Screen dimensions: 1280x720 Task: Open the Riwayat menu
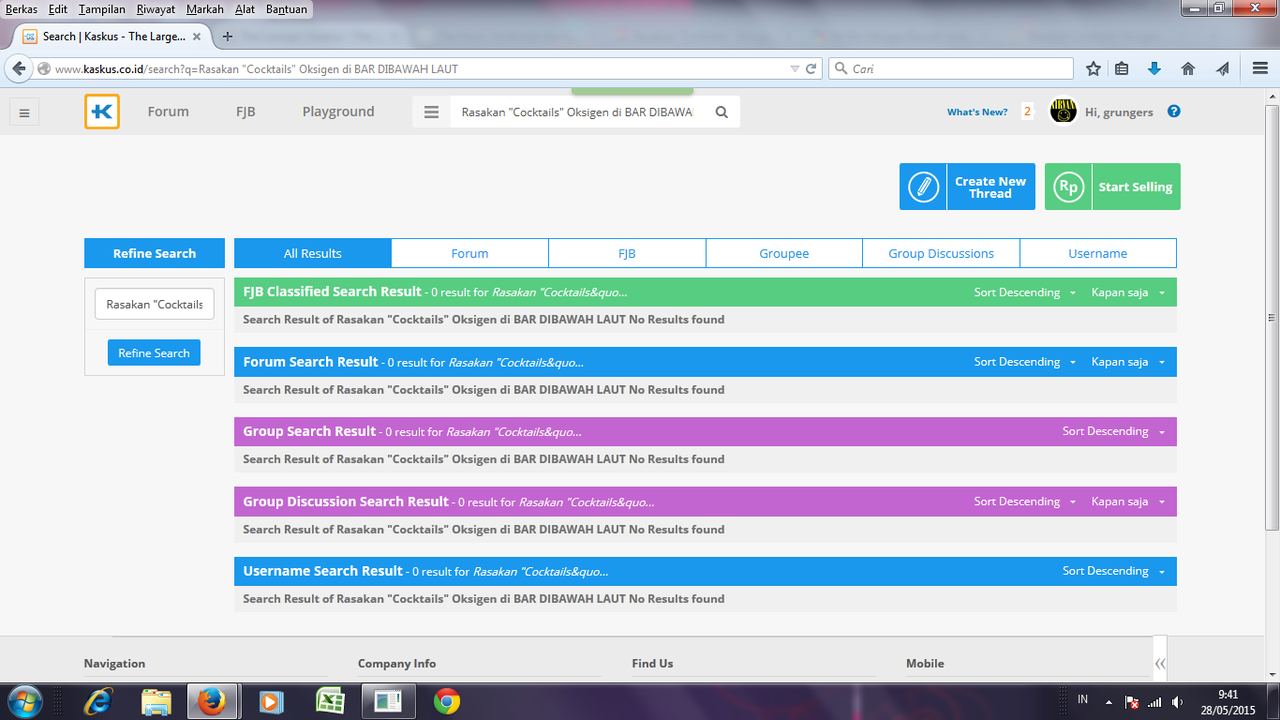[x=155, y=9]
